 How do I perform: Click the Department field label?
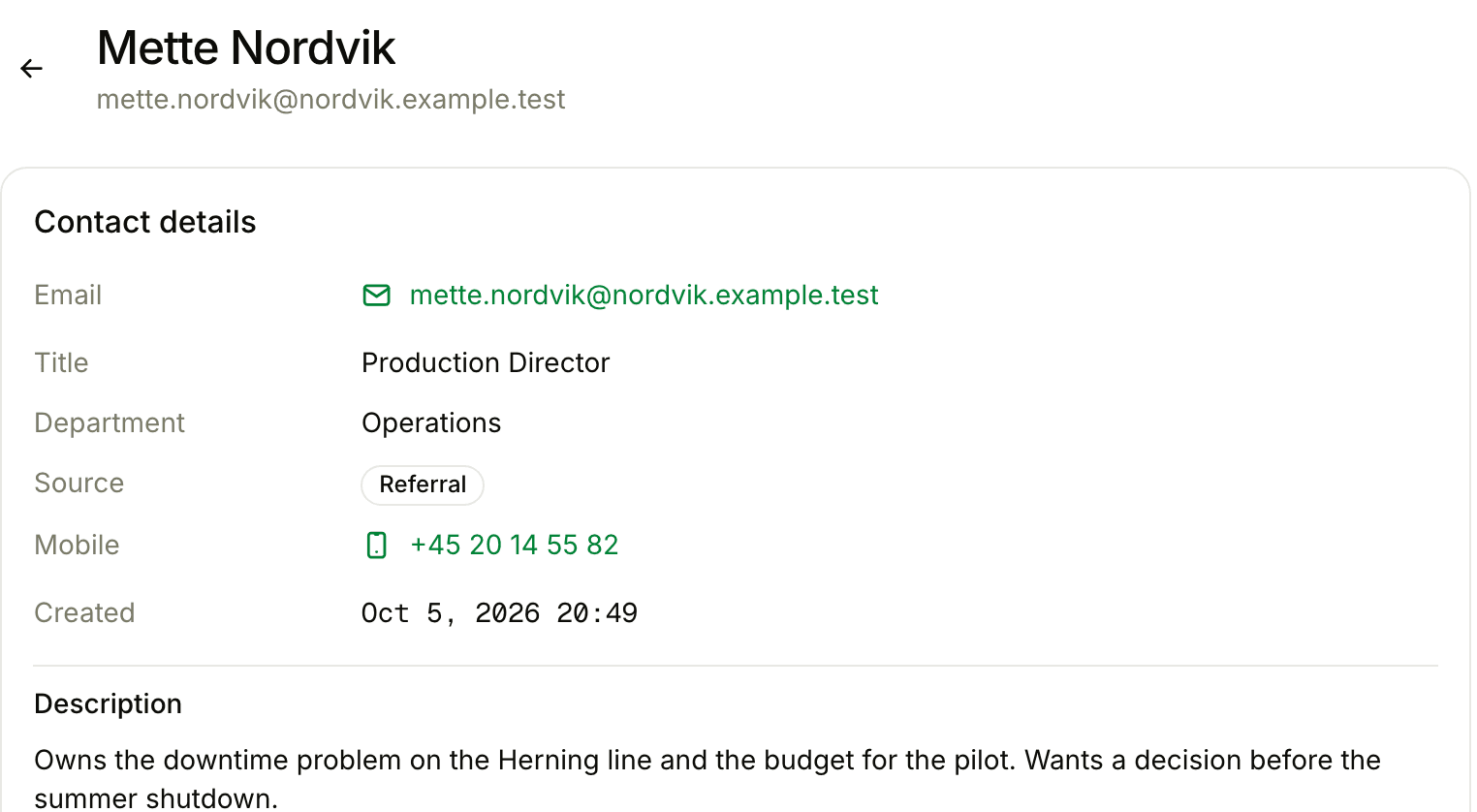pyautogui.click(x=110, y=423)
